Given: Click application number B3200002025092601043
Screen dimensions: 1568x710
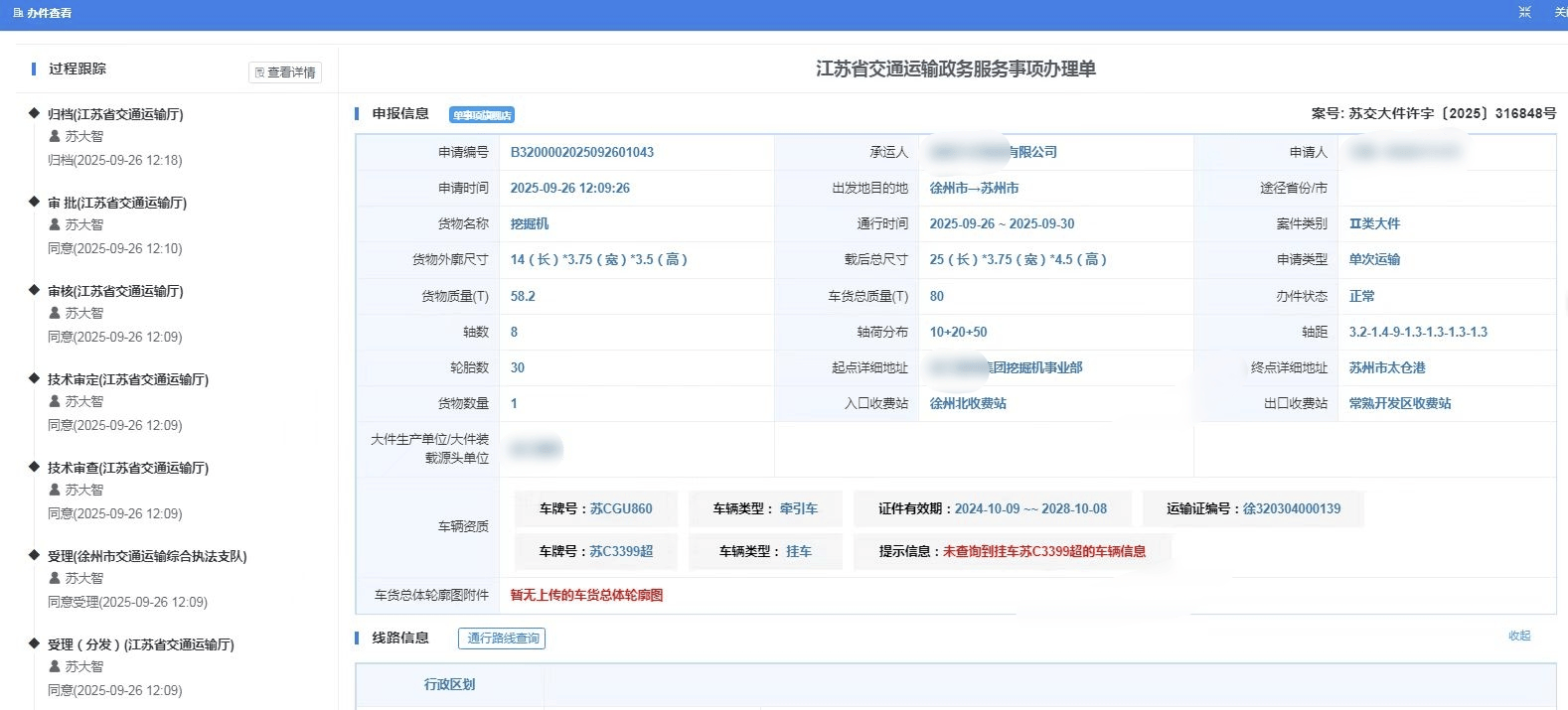Looking at the screenshot, I should coord(581,152).
